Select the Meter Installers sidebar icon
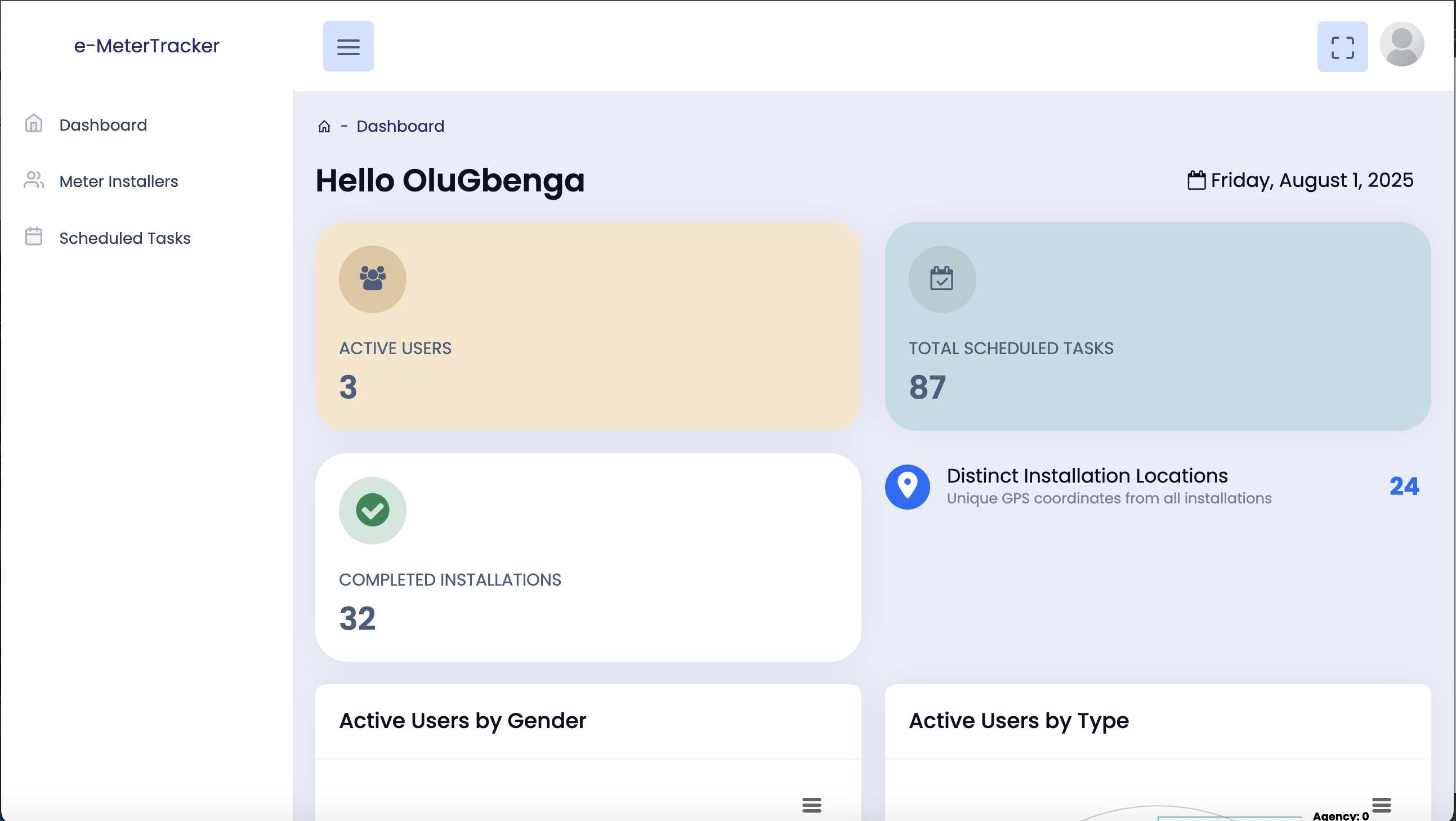 (33, 180)
